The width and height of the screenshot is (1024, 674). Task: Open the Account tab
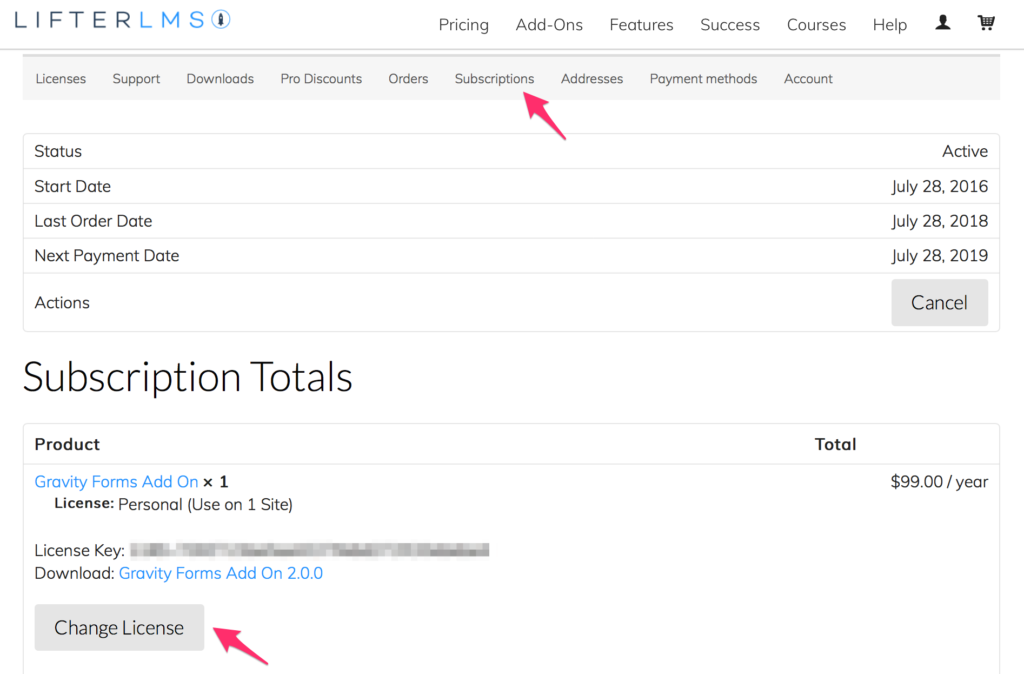click(x=808, y=78)
